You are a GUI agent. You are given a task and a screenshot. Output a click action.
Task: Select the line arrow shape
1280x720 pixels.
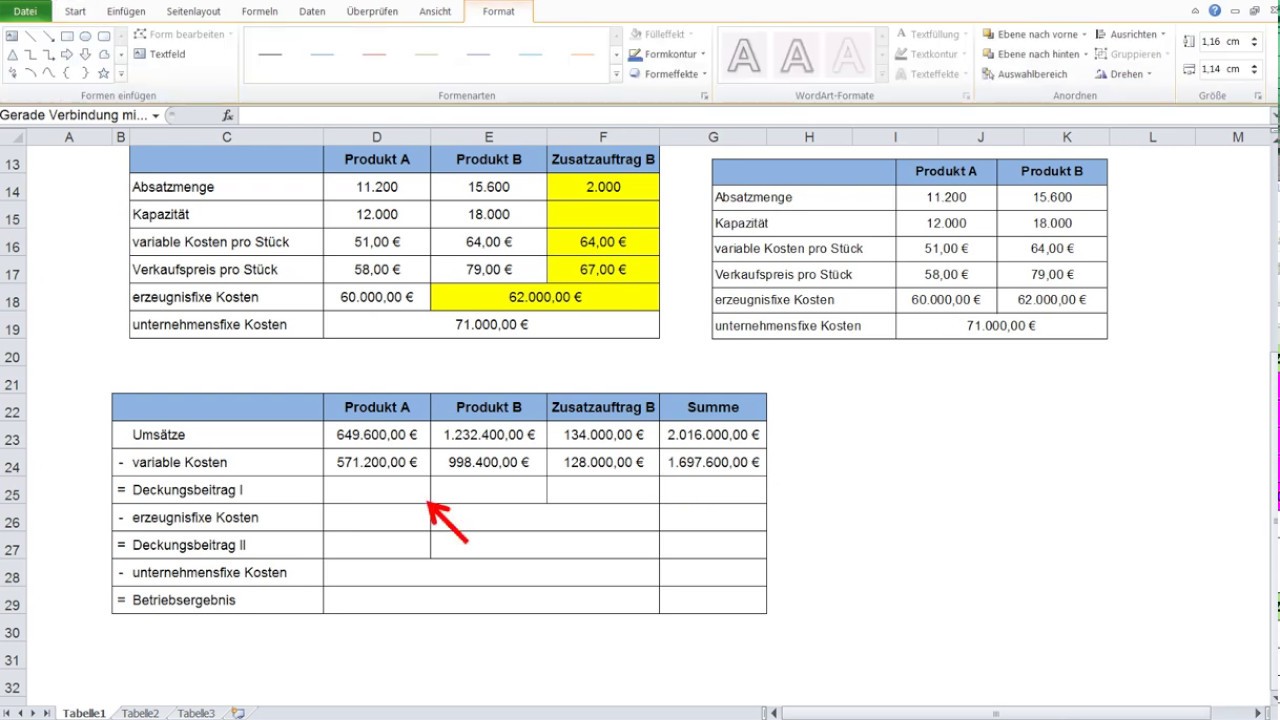tap(48, 36)
